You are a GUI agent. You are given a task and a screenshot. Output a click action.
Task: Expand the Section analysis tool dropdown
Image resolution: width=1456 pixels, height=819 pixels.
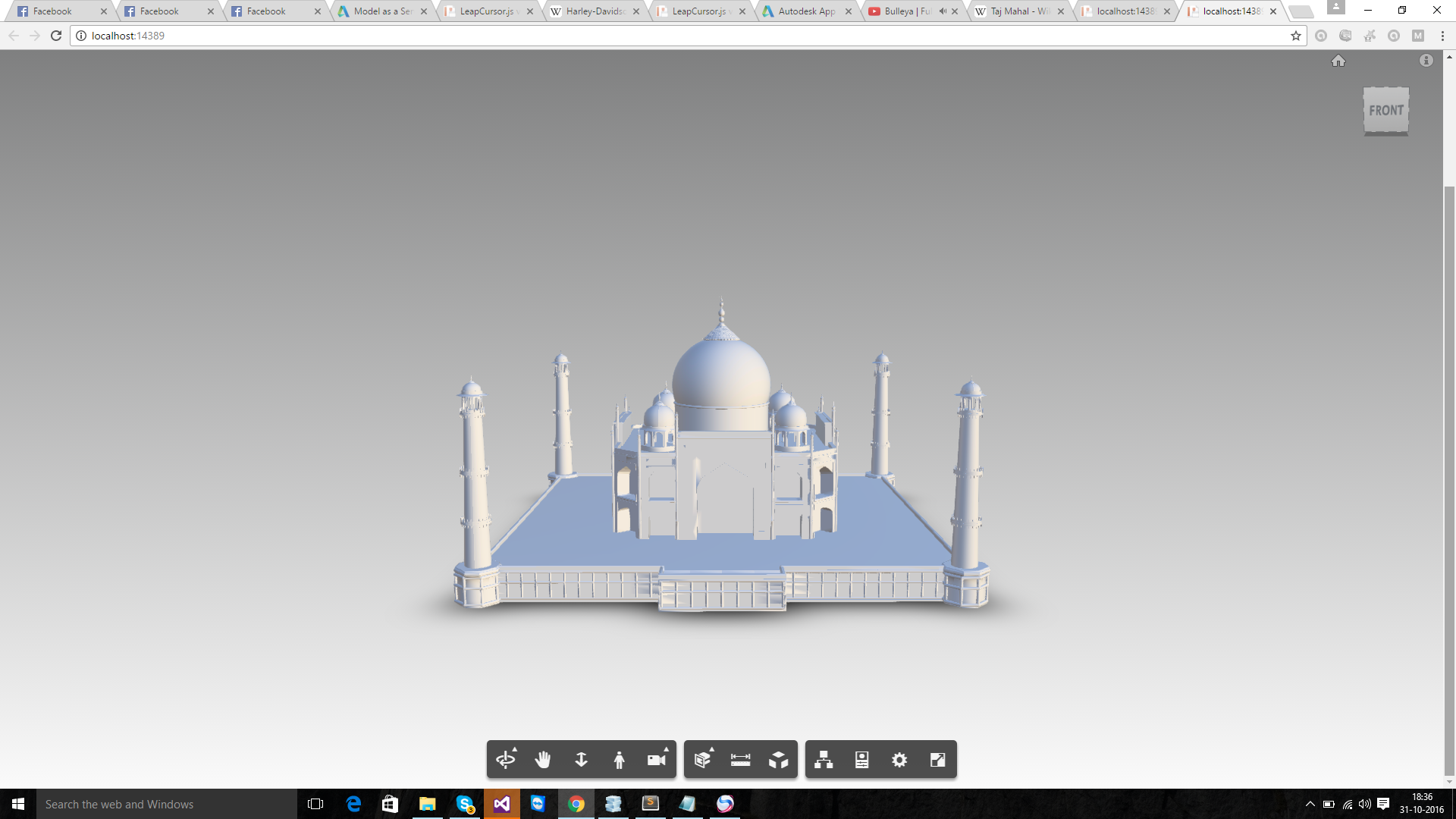[703, 759]
